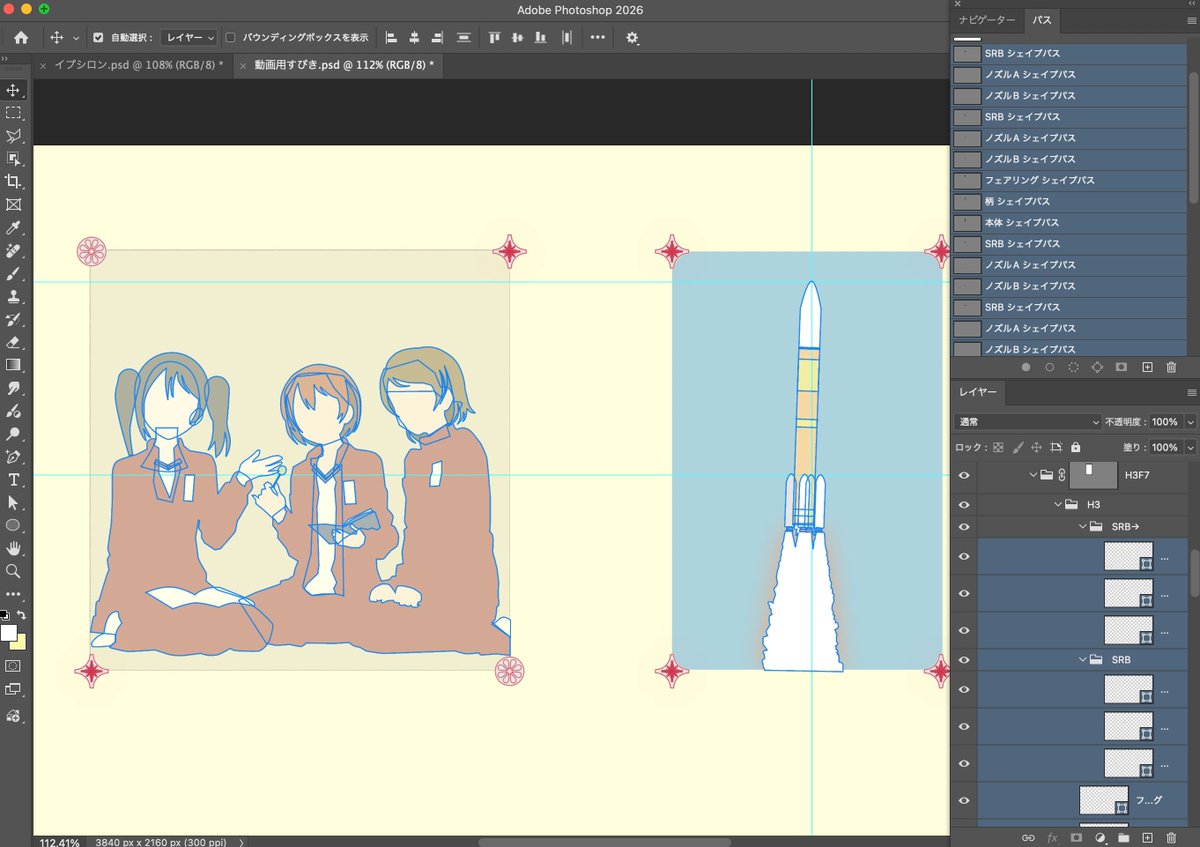Add layer style fx button
The image size is (1200, 847).
click(x=1052, y=836)
